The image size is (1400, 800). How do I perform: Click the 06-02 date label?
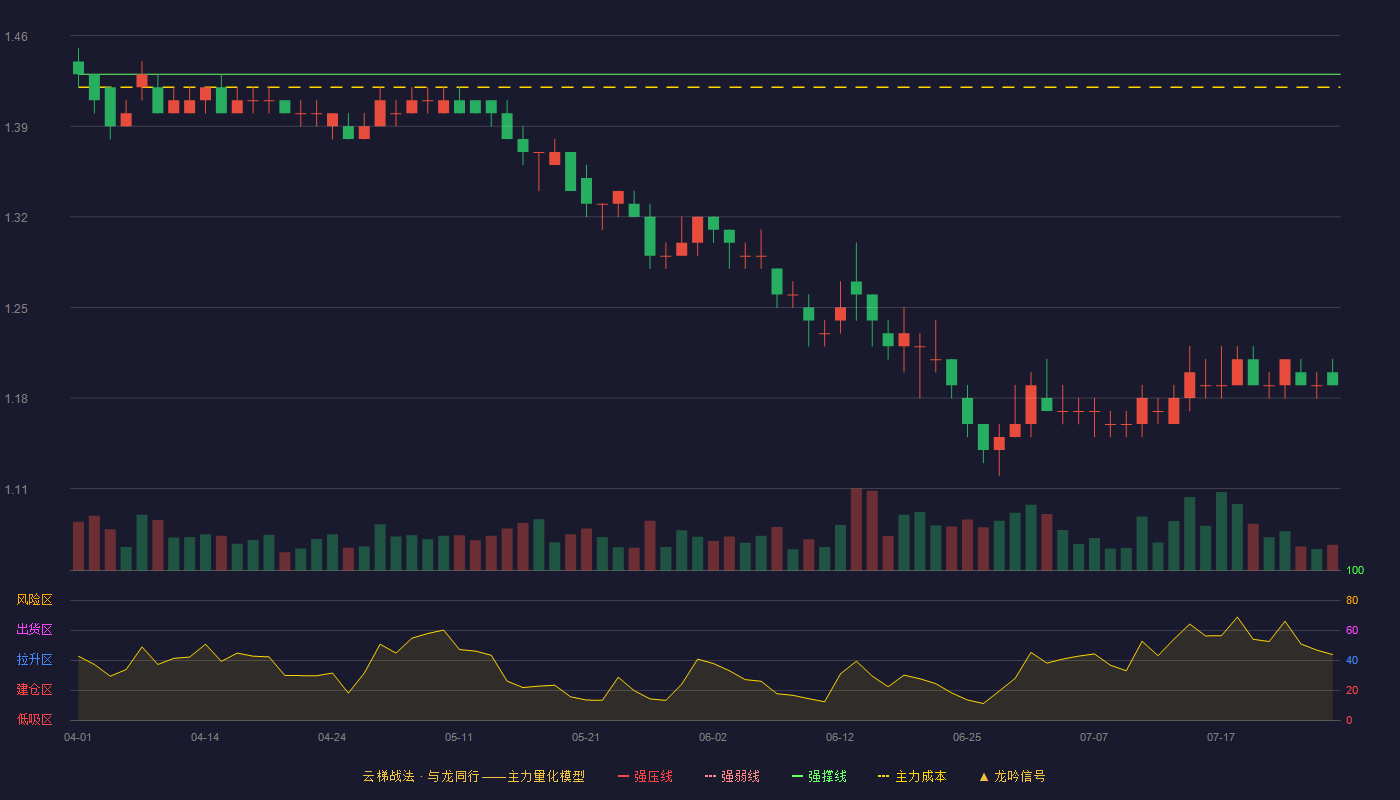click(713, 737)
